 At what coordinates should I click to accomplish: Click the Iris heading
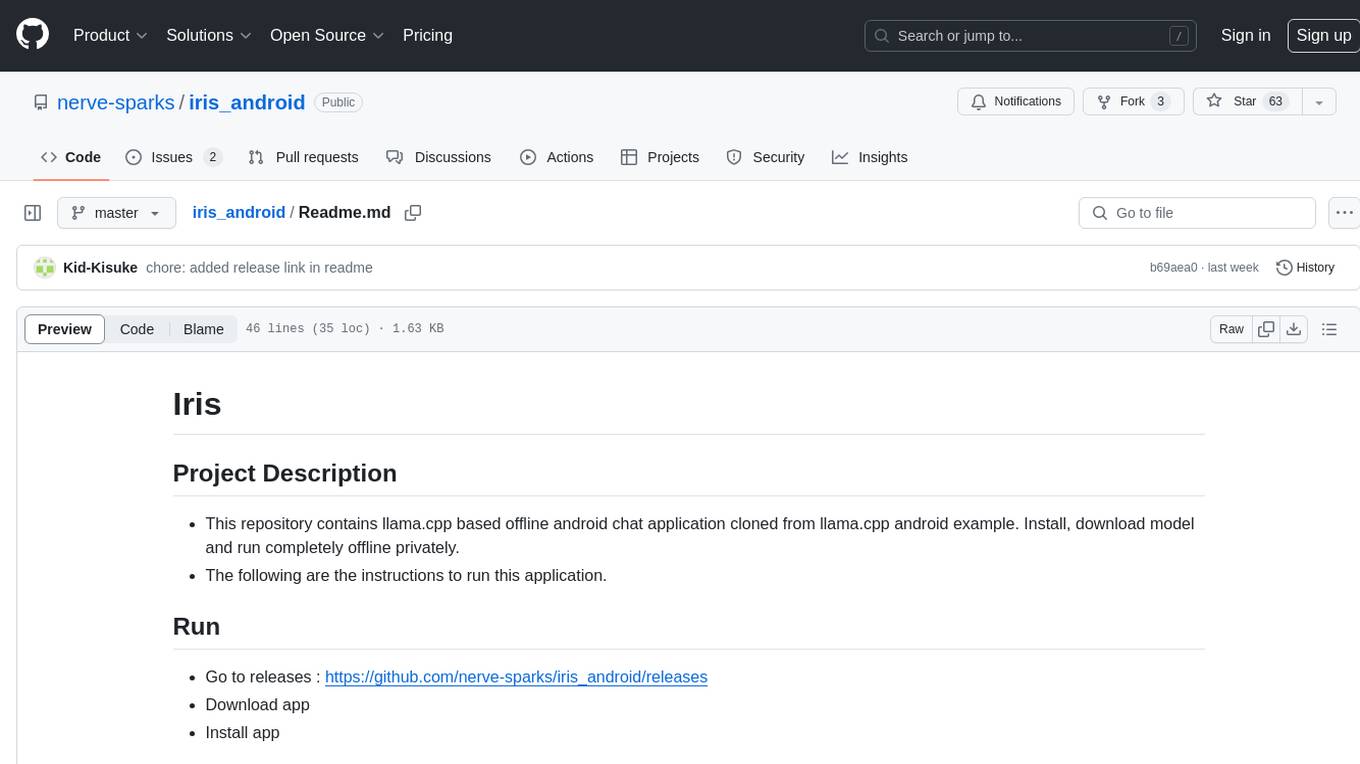(x=197, y=404)
